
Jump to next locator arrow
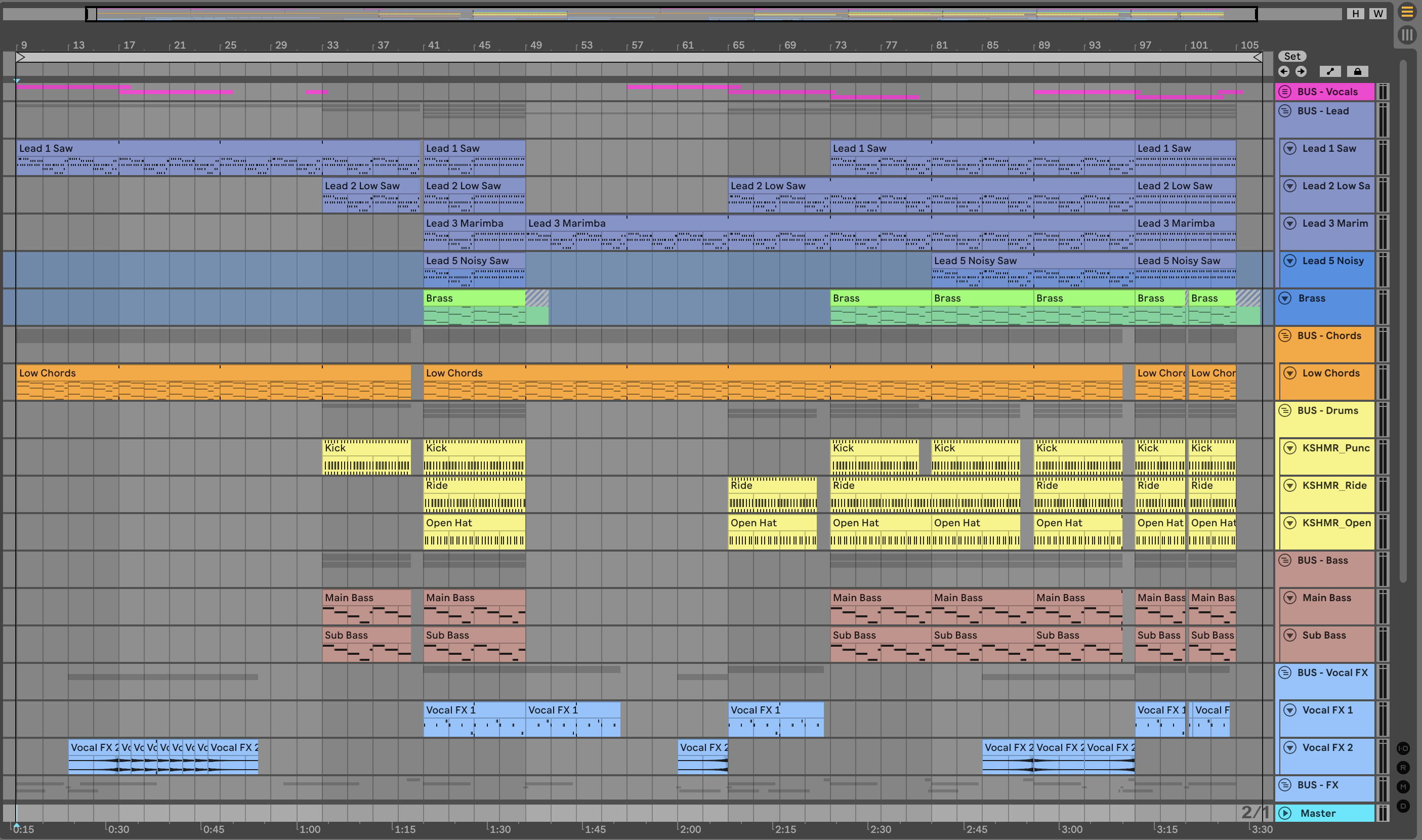click(x=1301, y=71)
